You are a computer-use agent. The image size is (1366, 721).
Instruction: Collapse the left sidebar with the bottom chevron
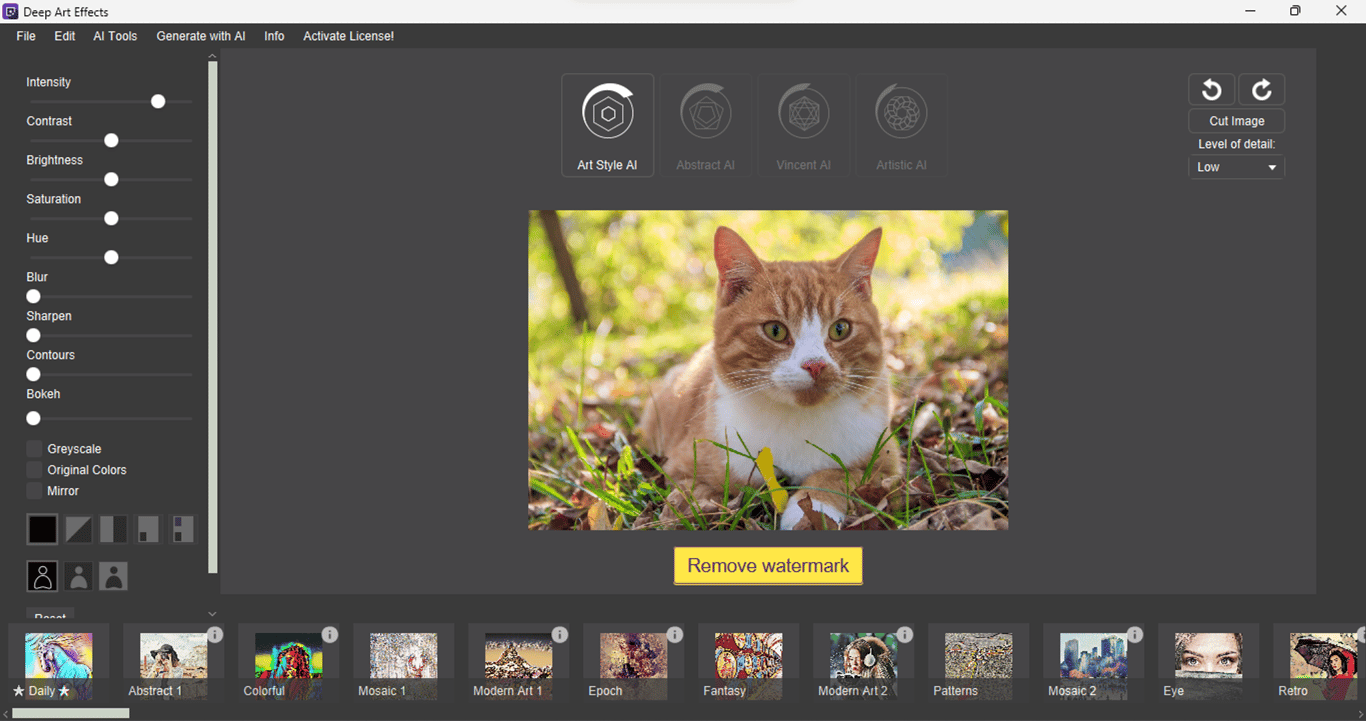[x=211, y=613]
